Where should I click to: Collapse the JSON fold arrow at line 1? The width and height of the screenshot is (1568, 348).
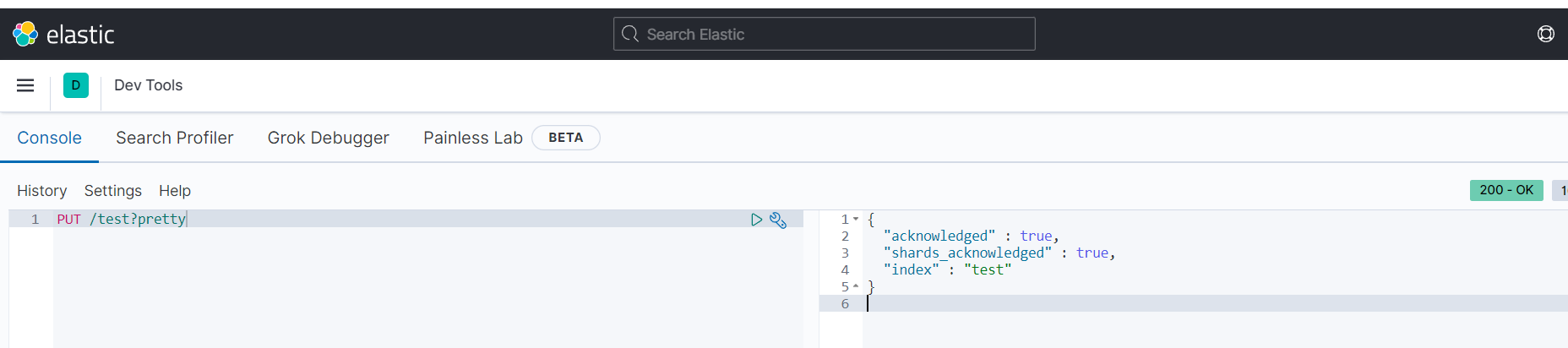pyautogui.click(x=856, y=219)
